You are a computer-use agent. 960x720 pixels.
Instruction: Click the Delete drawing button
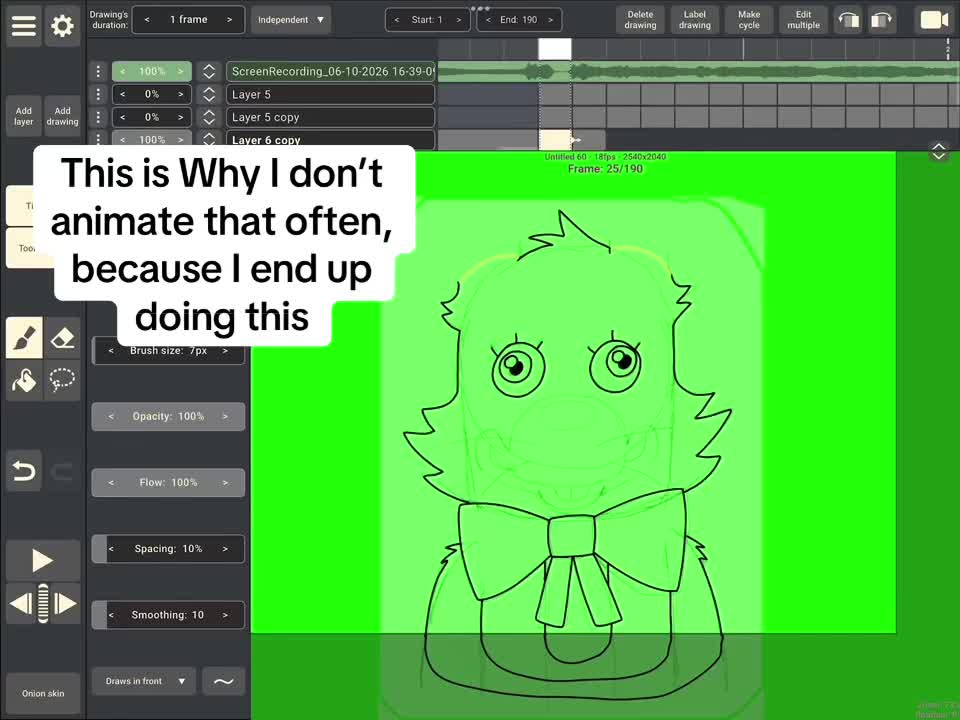[x=640, y=20]
